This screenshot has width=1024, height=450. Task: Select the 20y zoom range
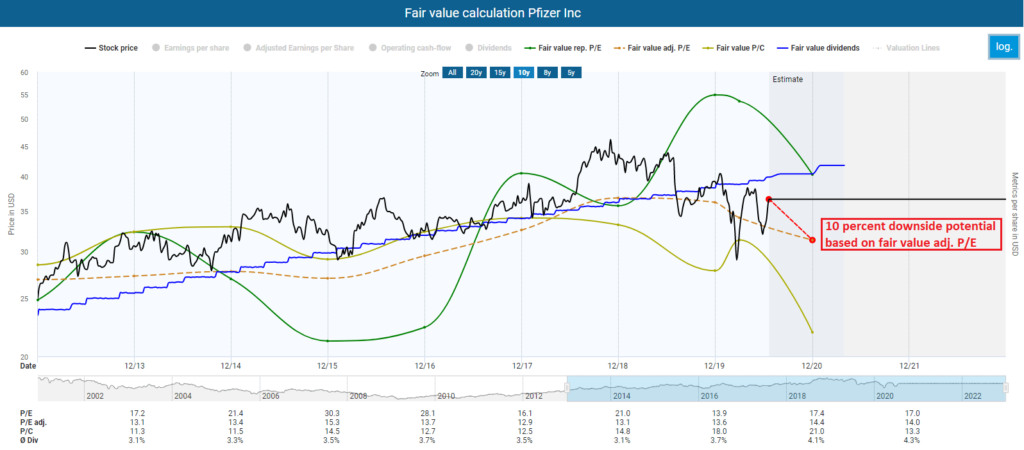pos(475,73)
